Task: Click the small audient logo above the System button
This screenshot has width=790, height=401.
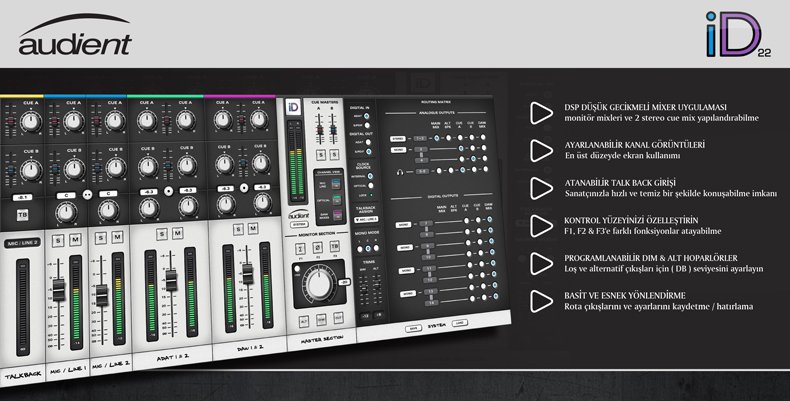Action: pyautogui.click(x=298, y=215)
